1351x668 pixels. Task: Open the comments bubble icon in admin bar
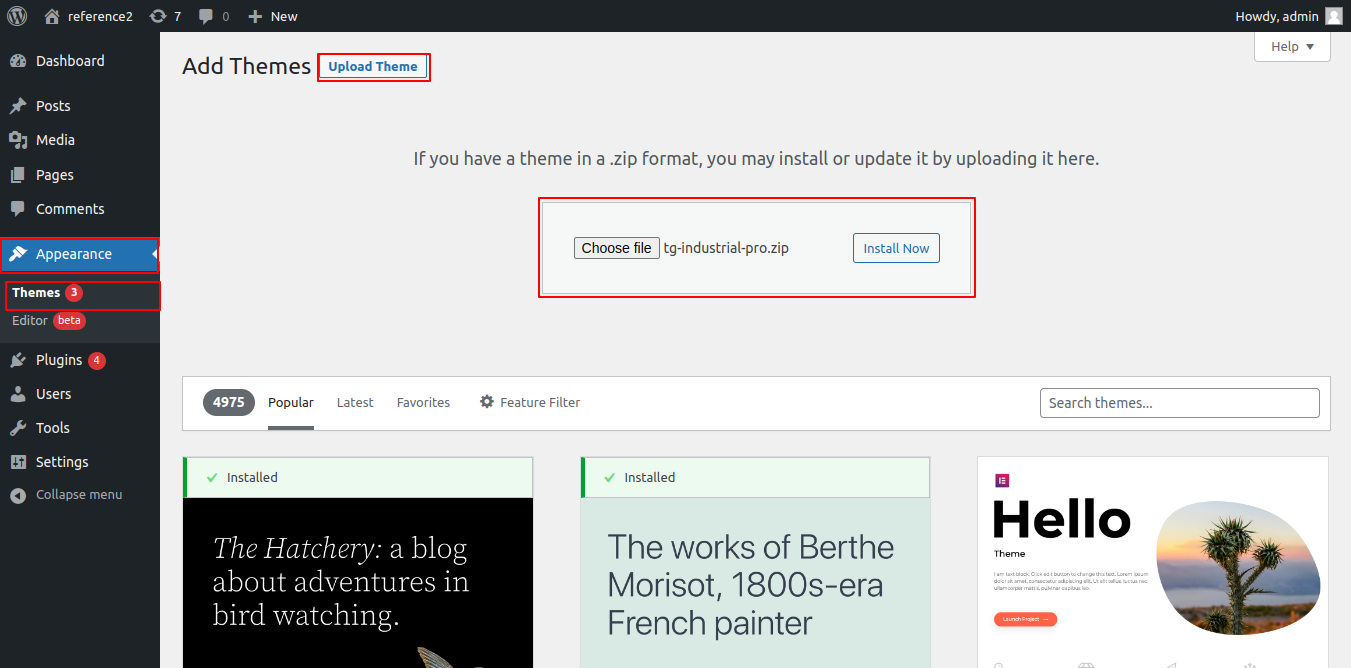(206, 16)
